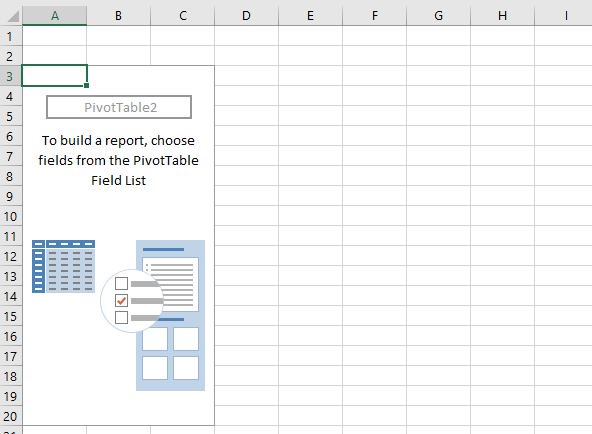Select row 3 header
Image resolution: width=592 pixels, height=434 pixels.
[11, 76]
